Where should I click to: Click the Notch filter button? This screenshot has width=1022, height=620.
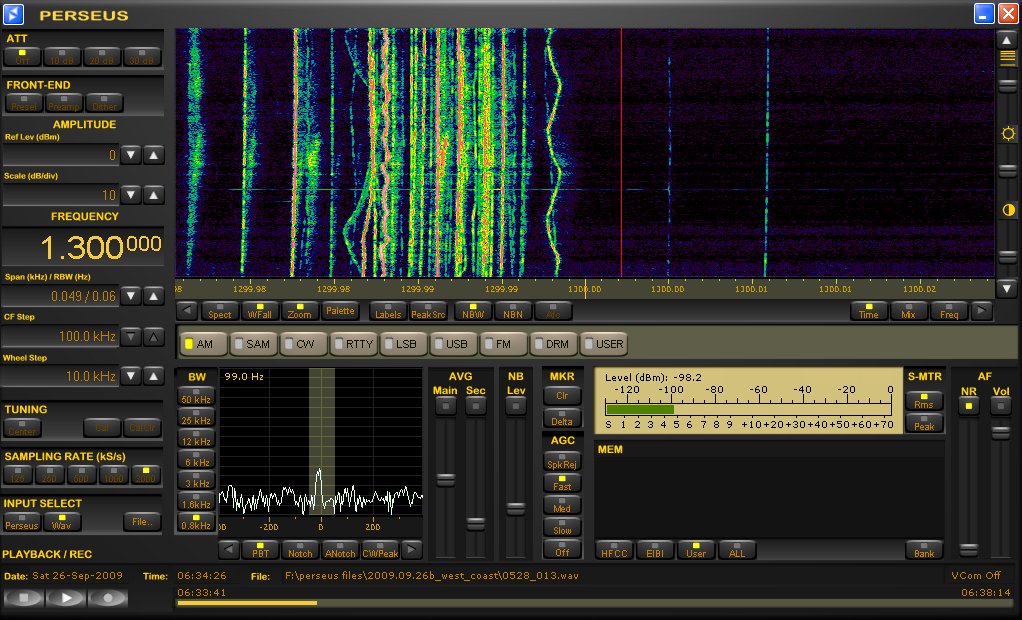pyautogui.click(x=300, y=550)
